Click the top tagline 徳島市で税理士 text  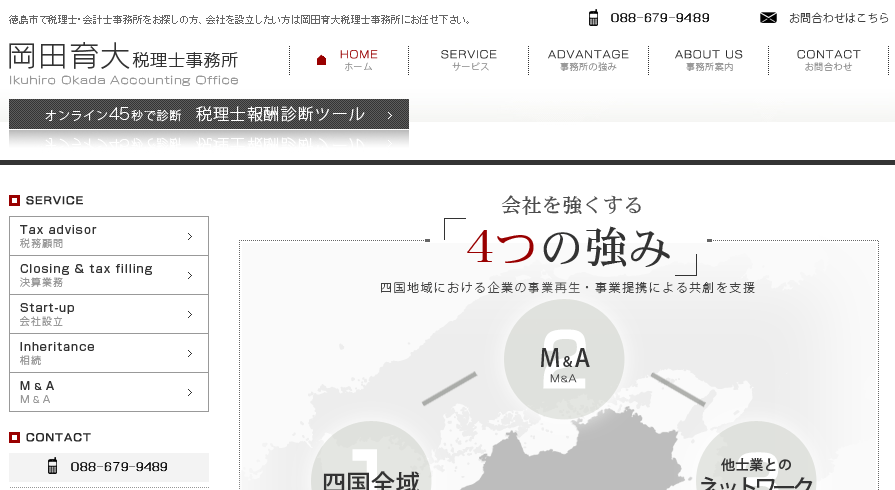240,20
